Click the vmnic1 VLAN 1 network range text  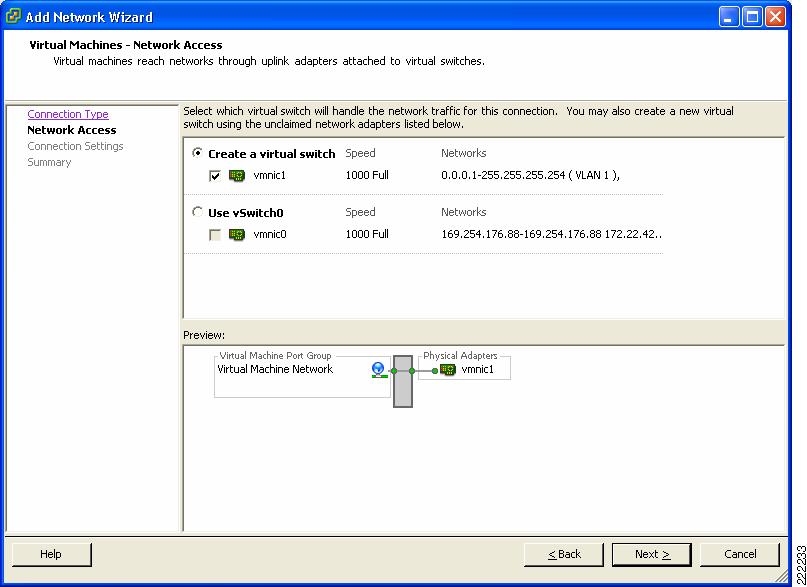[x=530, y=175]
